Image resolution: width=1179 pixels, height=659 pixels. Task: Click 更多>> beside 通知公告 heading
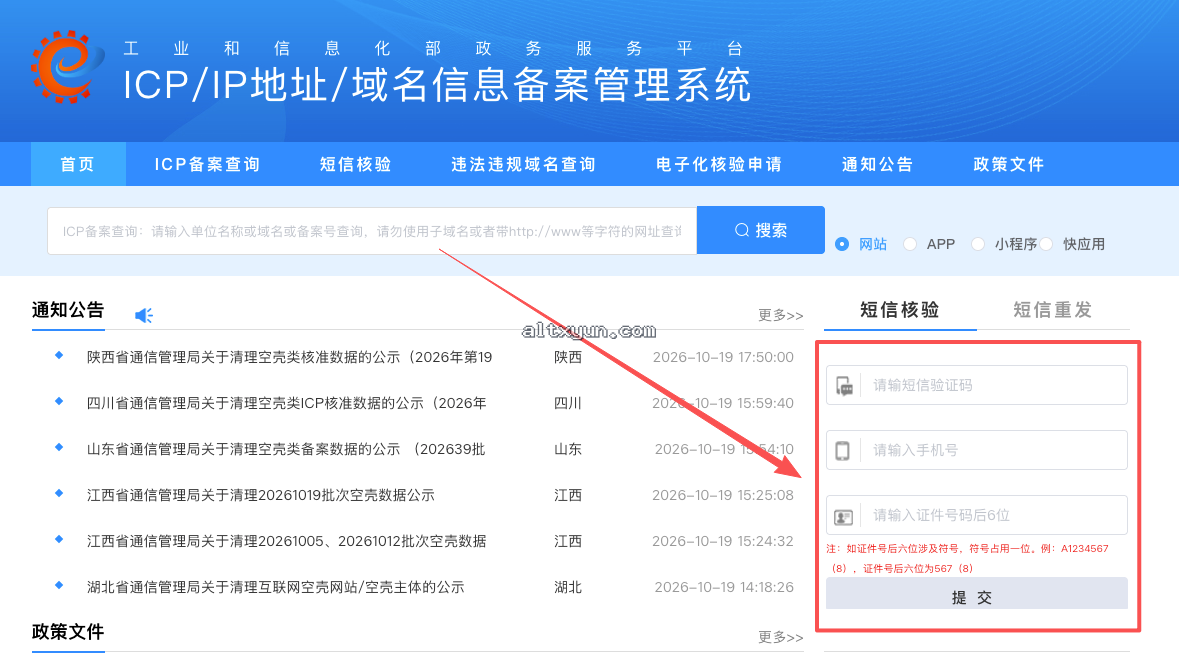coord(780,315)
